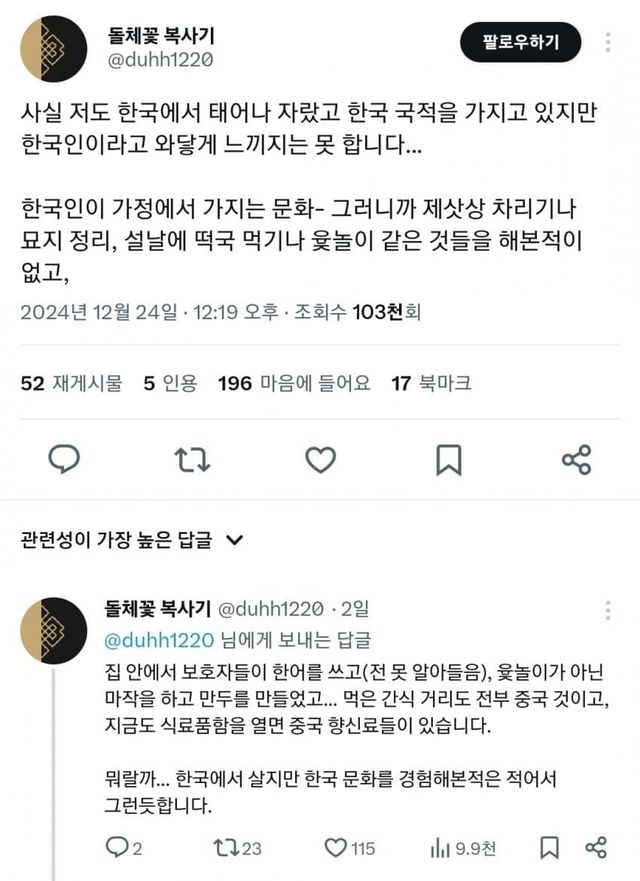
Task: Open the top profile avatar of 돌체꽃 복사기
Action: click(x=54, y=49)
